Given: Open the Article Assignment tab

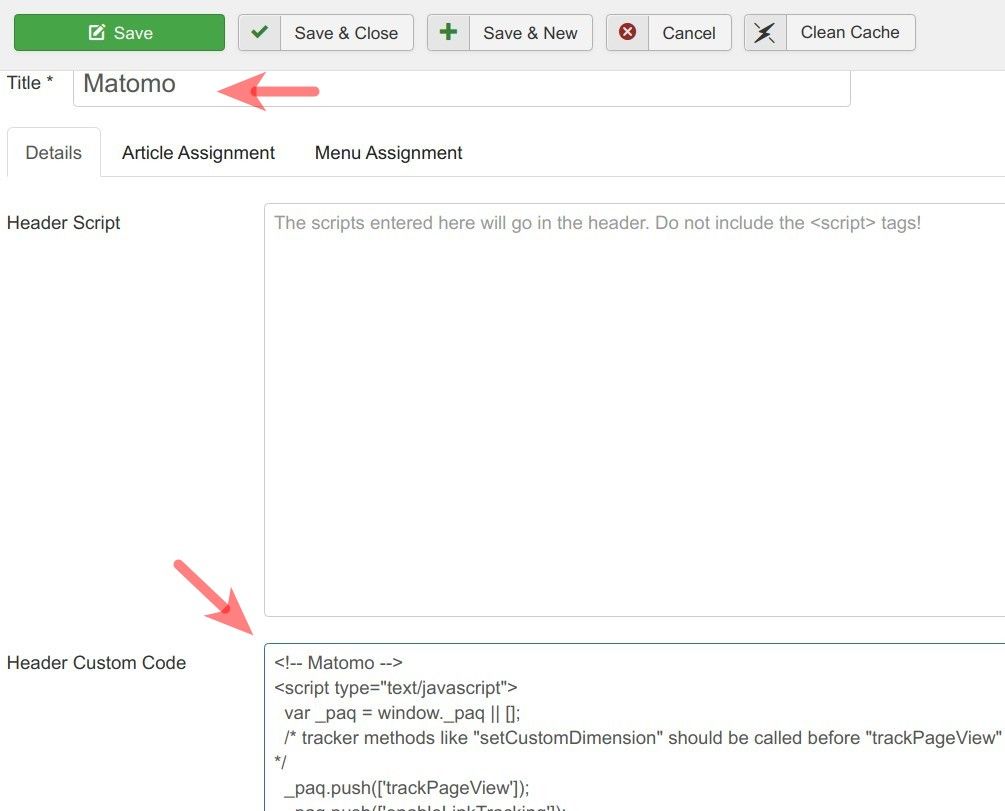Looking at the screenshot, I should 198,153.
